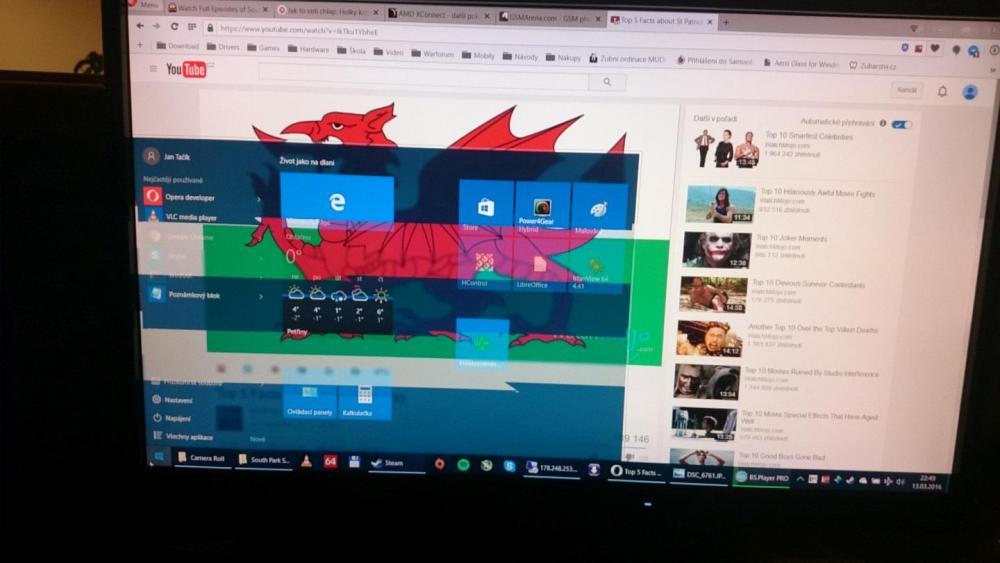The image size is (1000, 563).
Task: Open Top 10 Smartest Celebrities video thumbnail
Action: (726, 148)
